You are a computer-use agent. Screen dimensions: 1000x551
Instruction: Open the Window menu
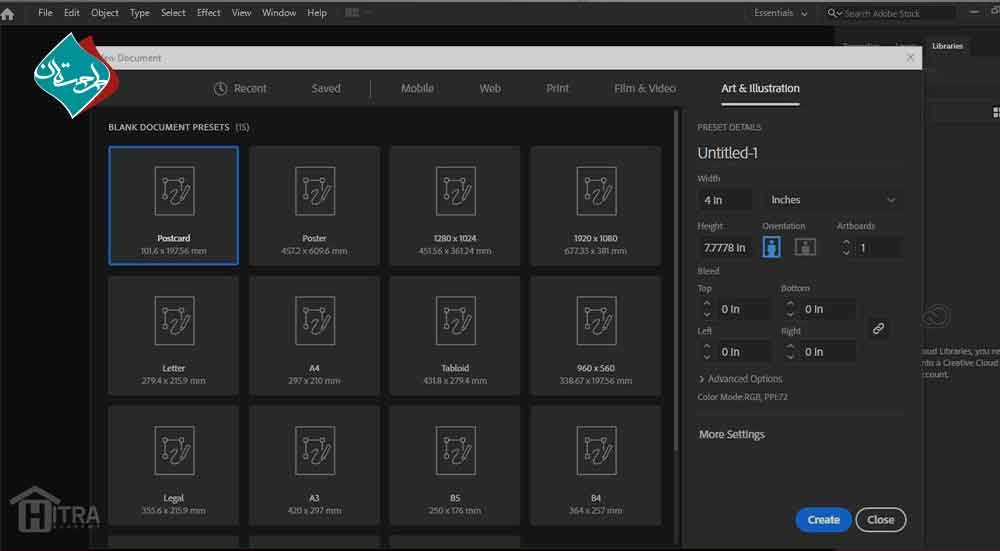(279, 13)
